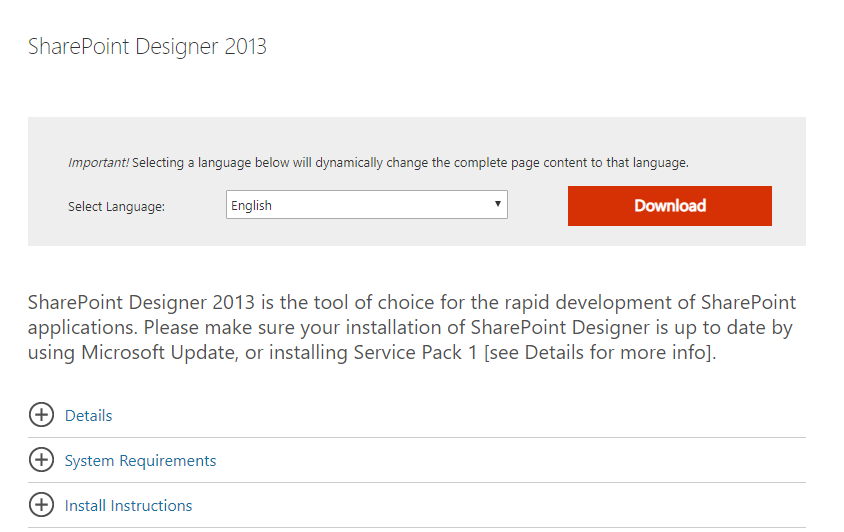Image resolution: width=844 pixels, height=532 pixels.
Task: Click the SharePoint Designer 2013 page heading
Action: [147, 47]
